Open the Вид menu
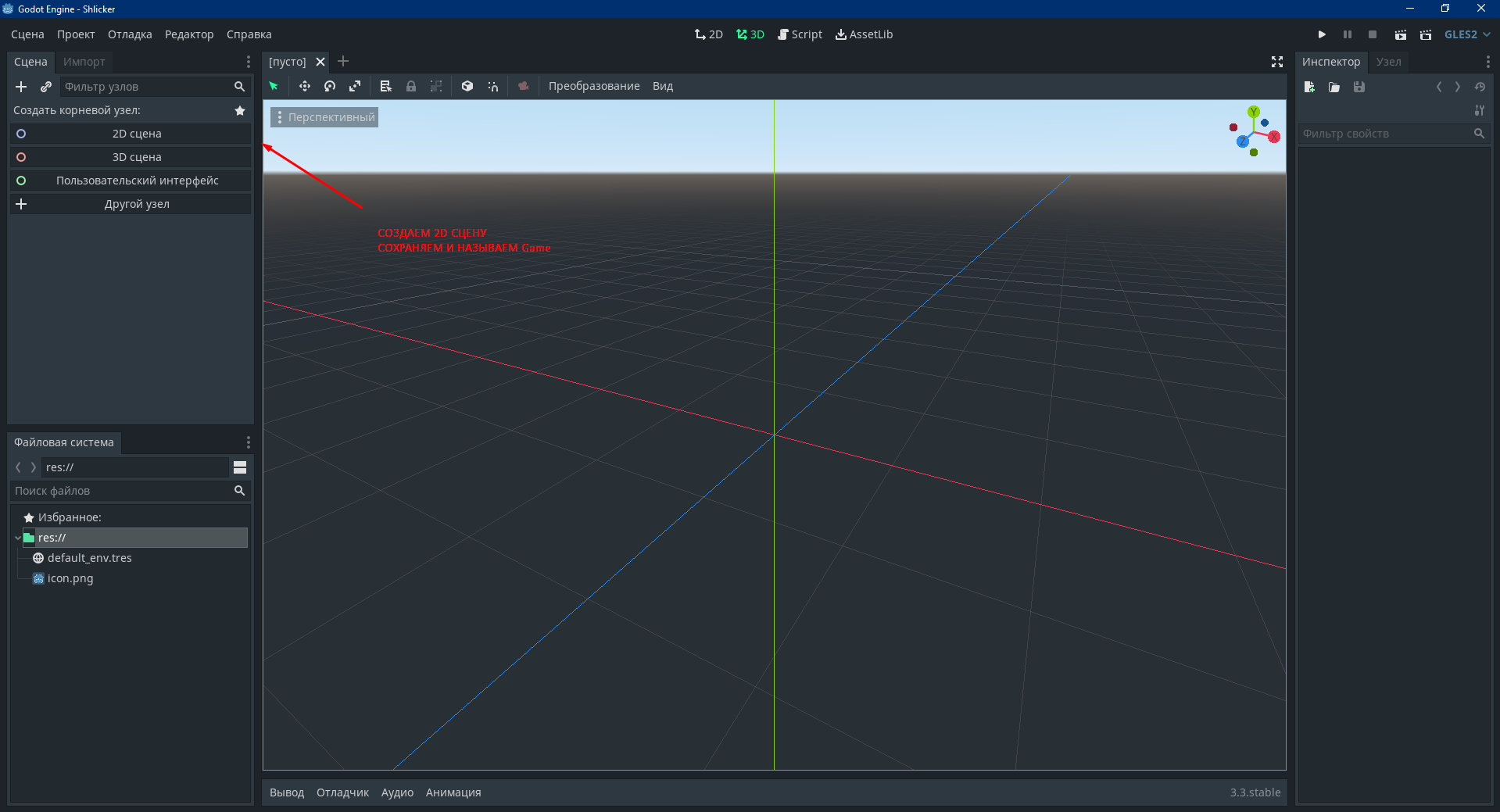The height and width of the screenshot is (812, 1500). click(x=663, y=86)
